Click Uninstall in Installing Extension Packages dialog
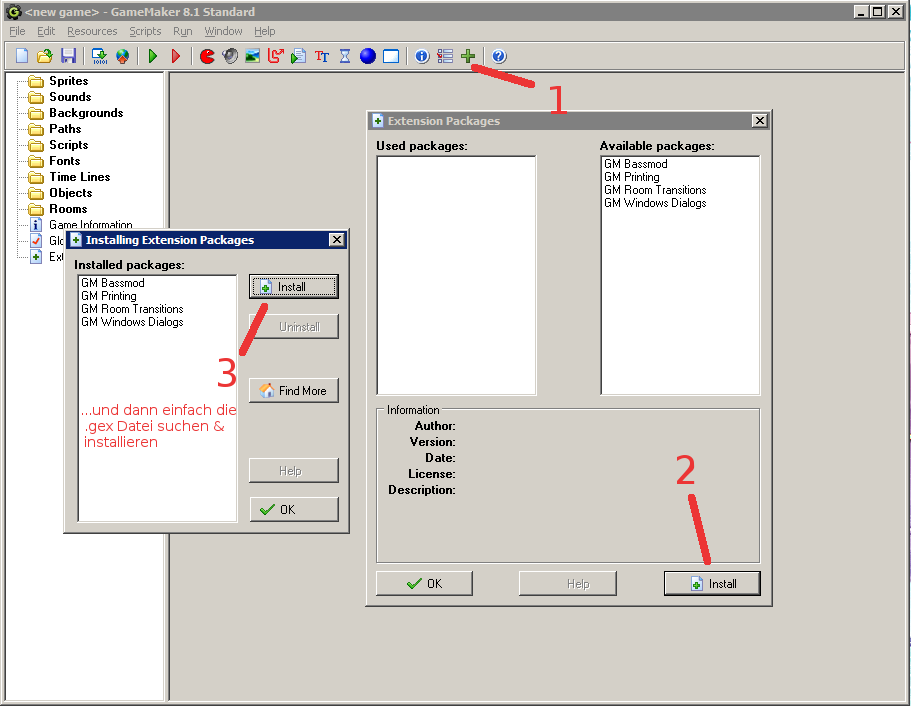This screenshot has width=911, height=706. (x=294, y=327)
